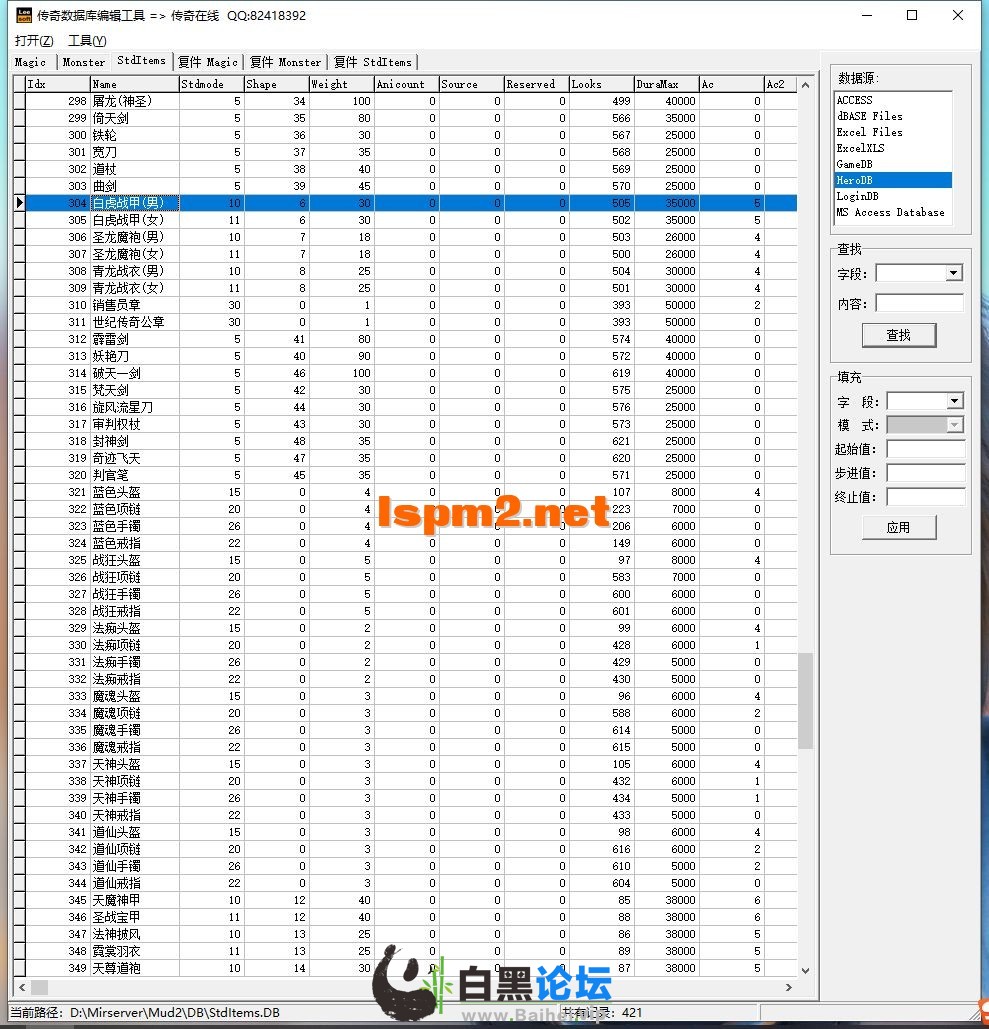Click the row selector for row 298
Viewport: 989px width, 1029px height.
[x=19, y=101]
